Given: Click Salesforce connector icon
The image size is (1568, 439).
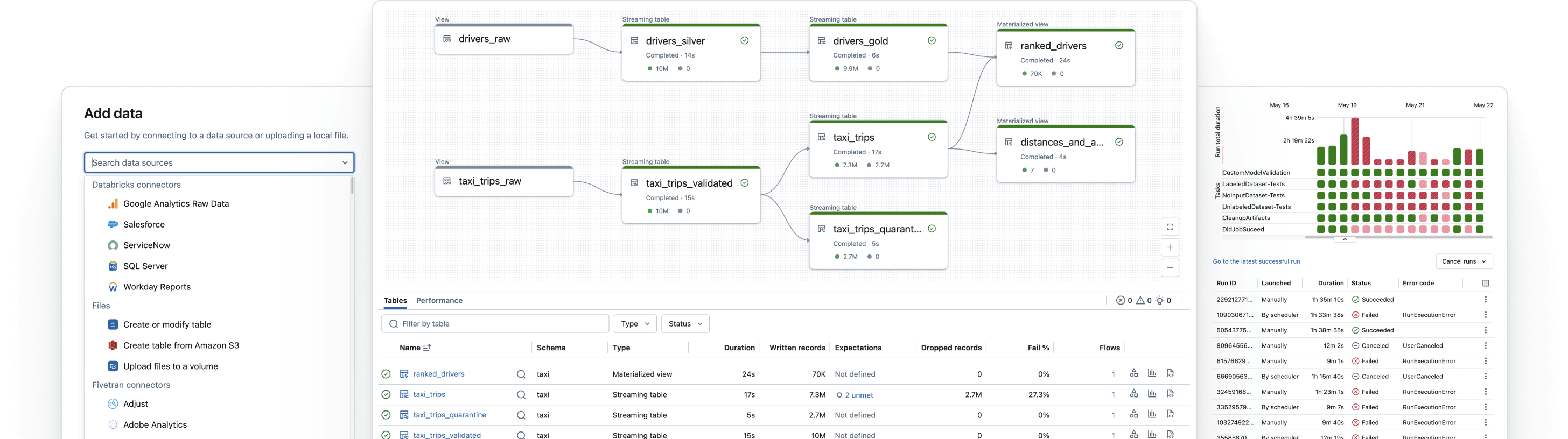Looking at the screenshot, I should coord(113,224).
